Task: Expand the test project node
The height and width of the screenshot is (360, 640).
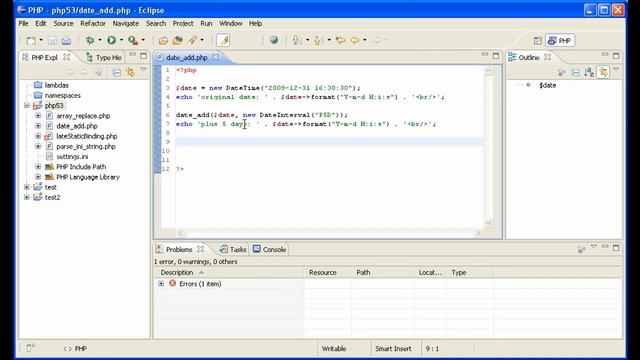Action: click(27, 187)
